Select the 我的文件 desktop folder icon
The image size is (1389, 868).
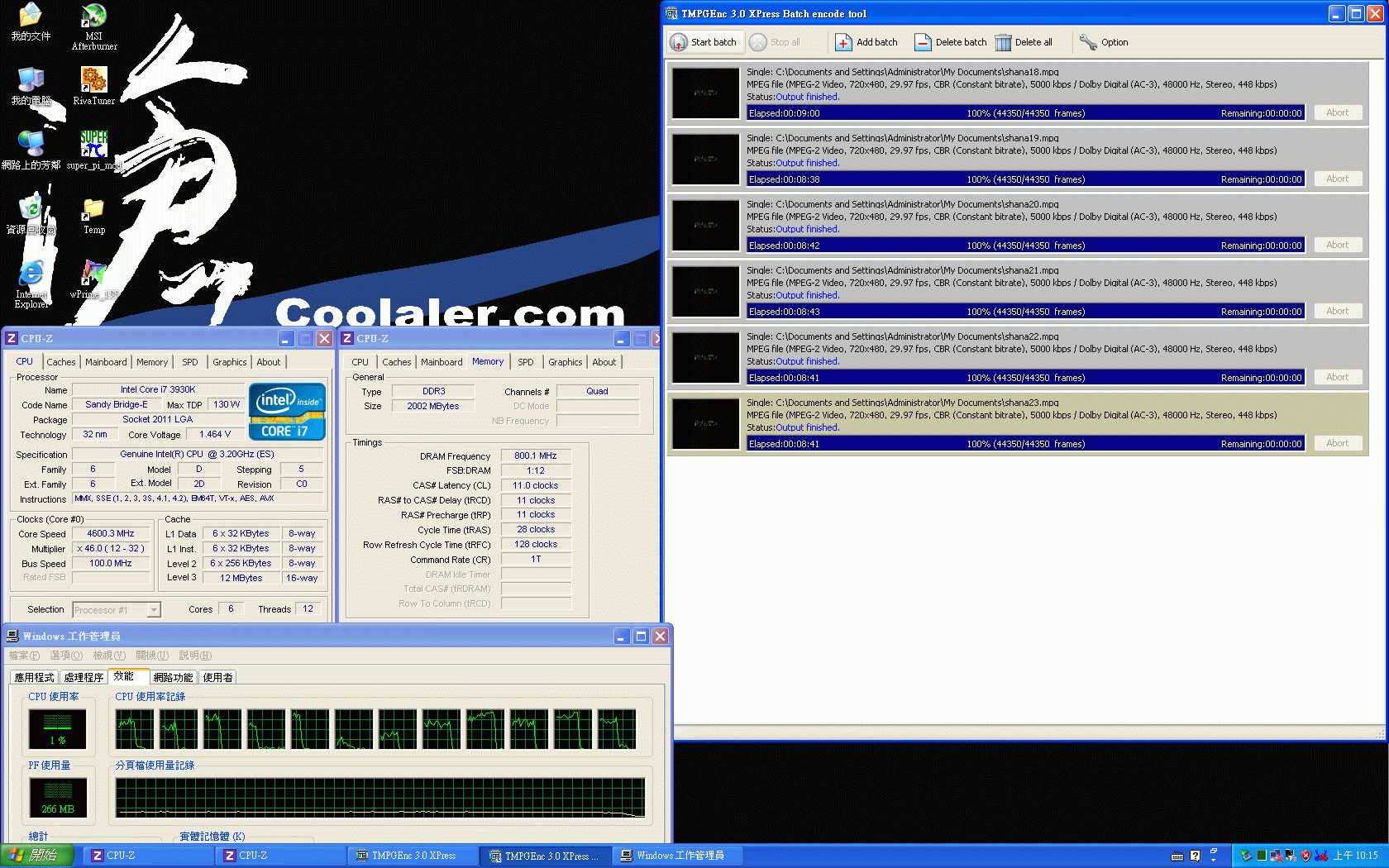pos(31,21)
